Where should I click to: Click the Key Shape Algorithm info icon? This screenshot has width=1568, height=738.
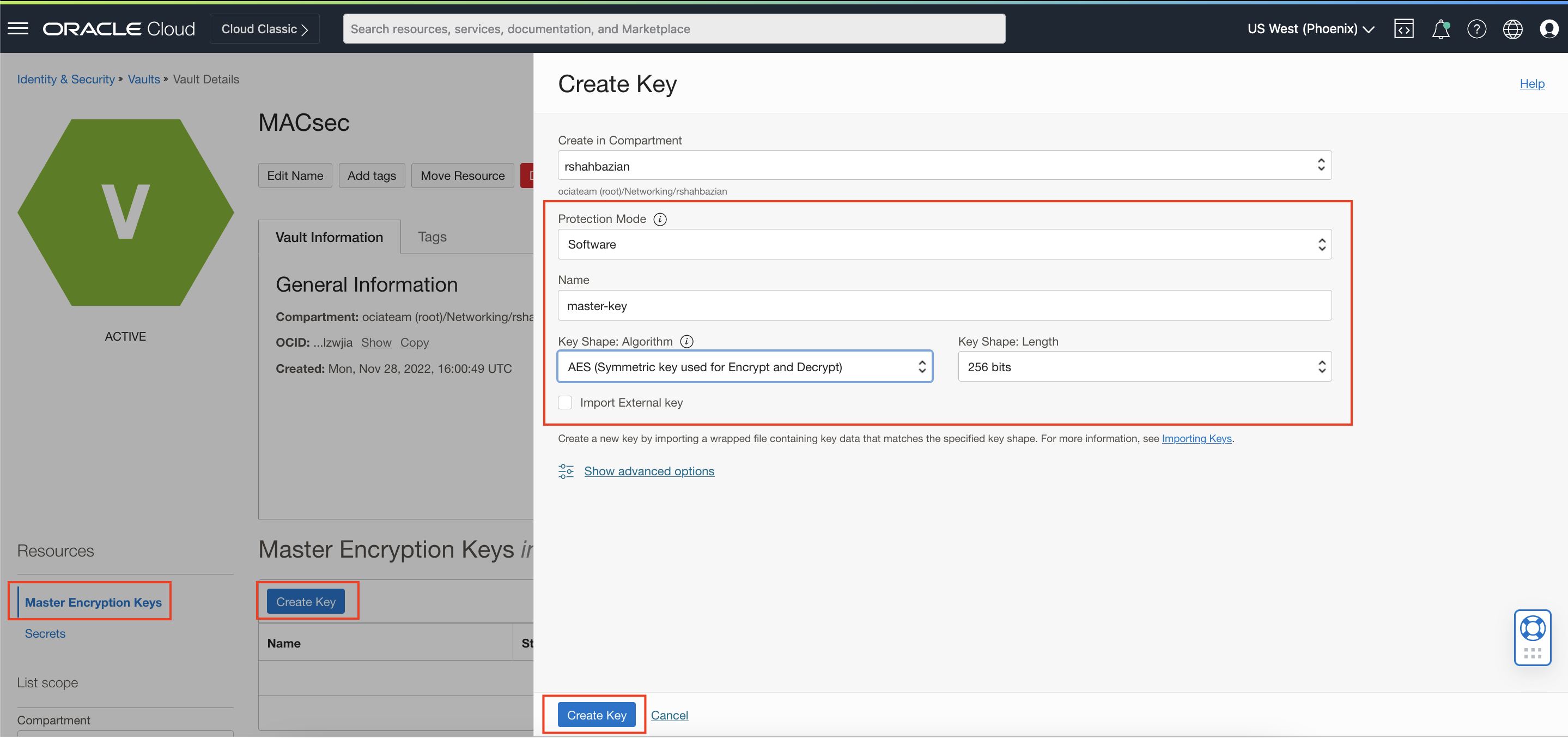coord(686,342)
